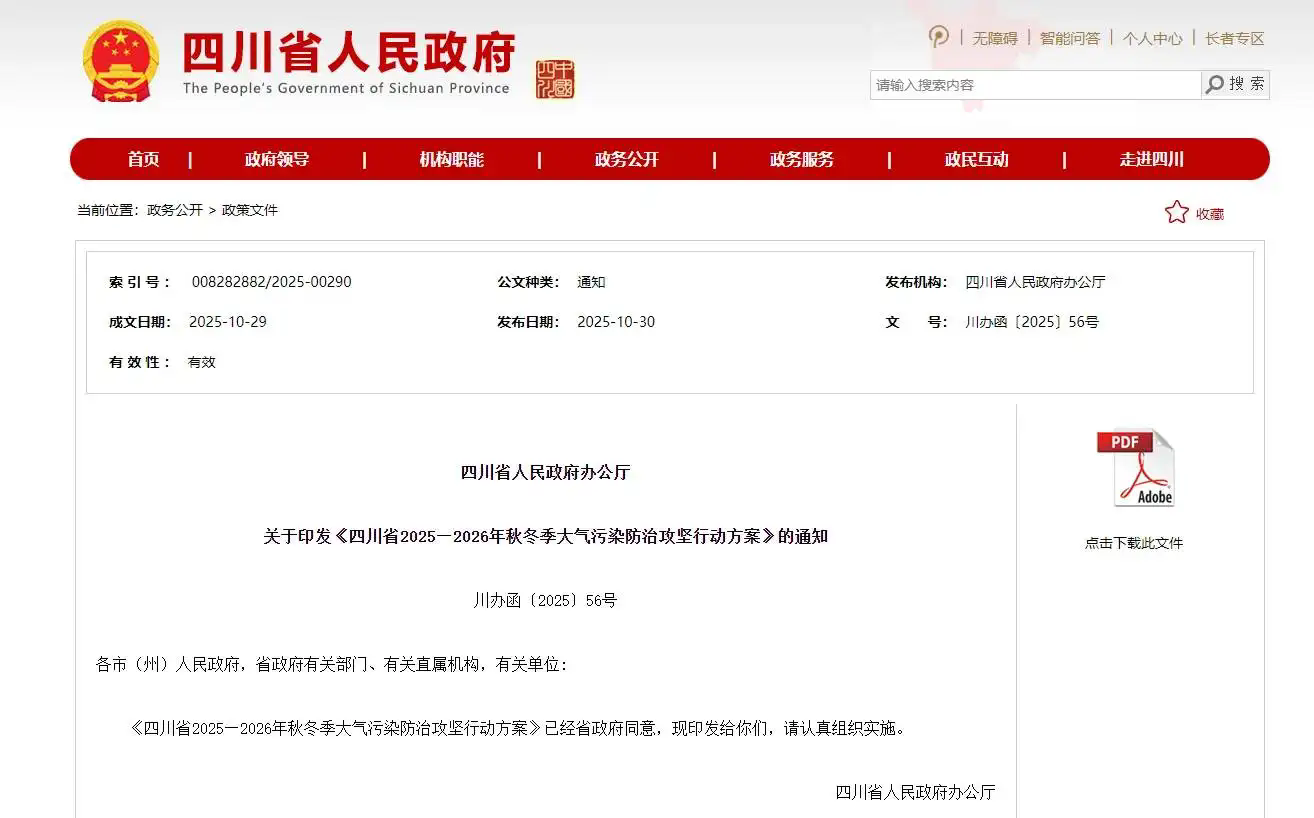The image size is (1314, 818).
Task: Select 政务公开 in the red navigation bar
Action: 626,159
